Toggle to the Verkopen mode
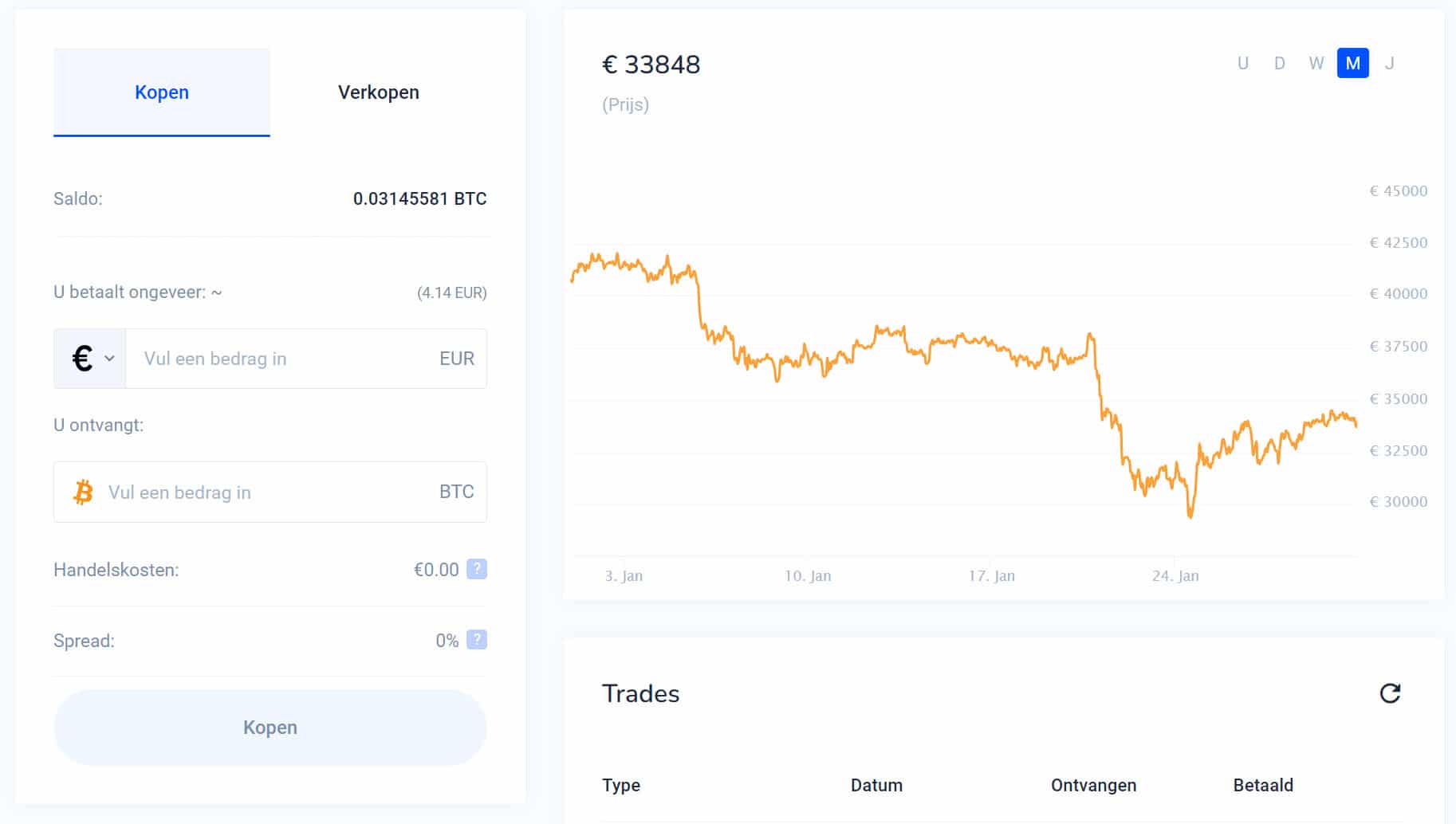 tap(379, 92)
